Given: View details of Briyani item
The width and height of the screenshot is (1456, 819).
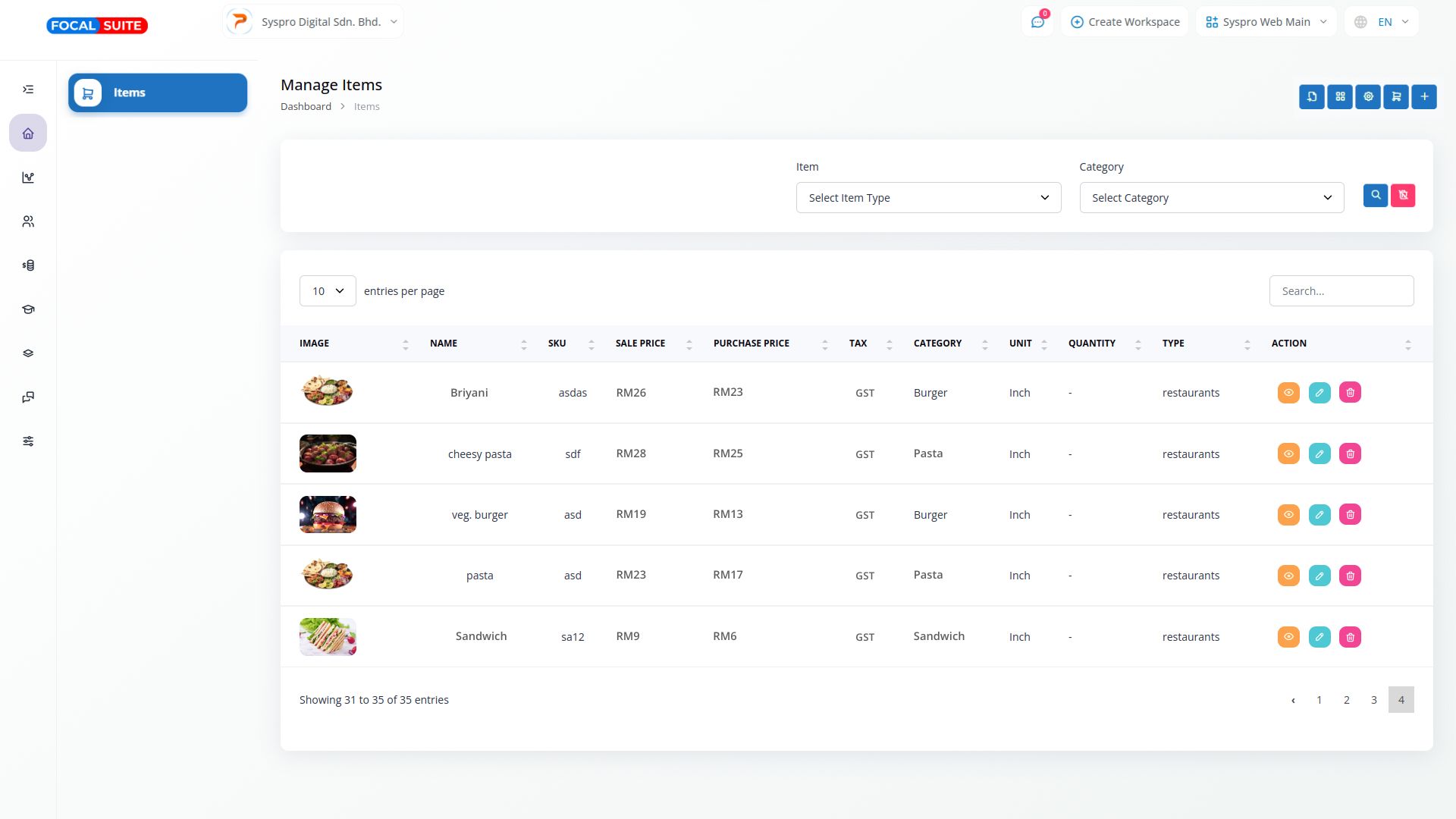Looking at the screenshot, I should click(x=1288, y=393).
